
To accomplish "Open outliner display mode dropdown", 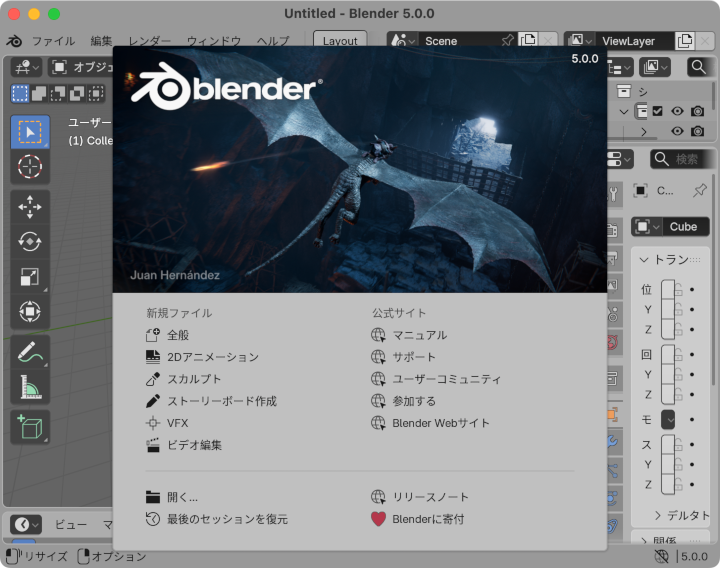I will point(620,67).
